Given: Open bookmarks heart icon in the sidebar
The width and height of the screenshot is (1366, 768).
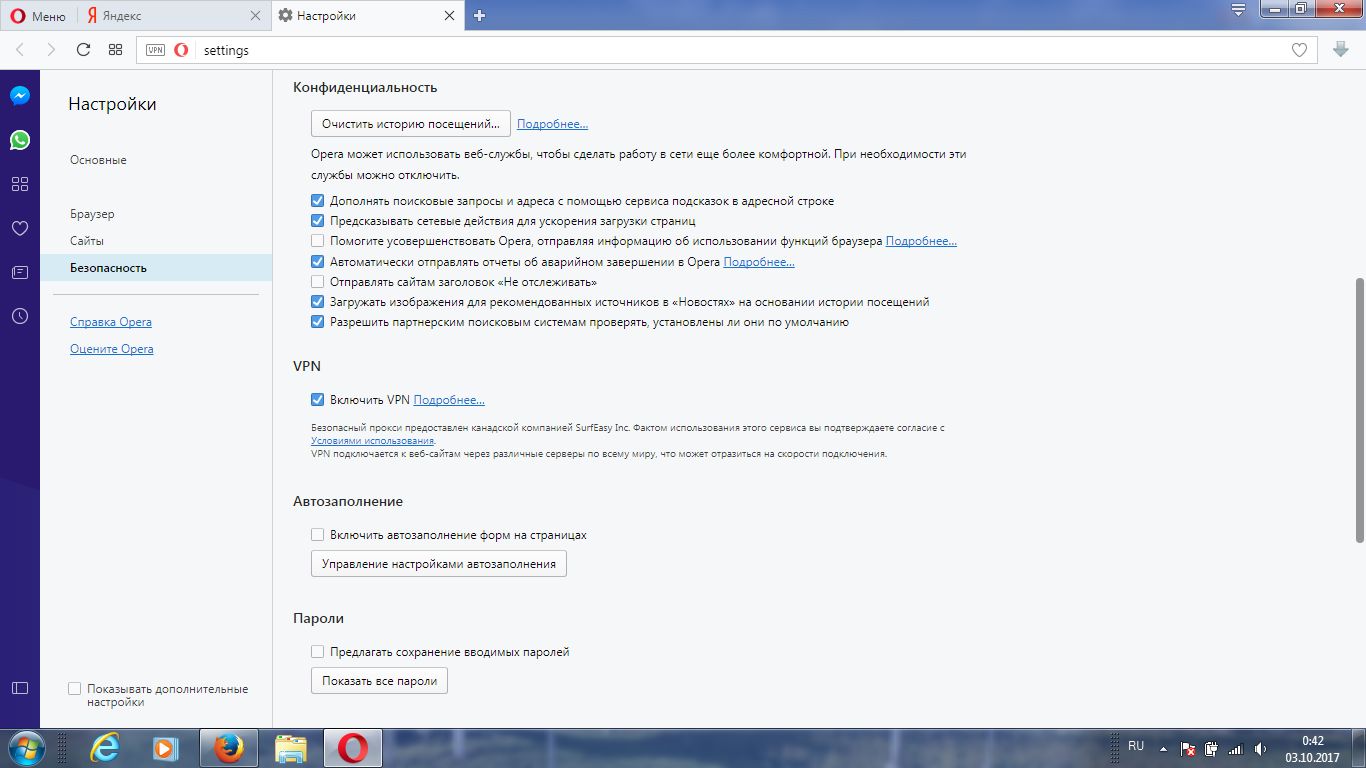Looking at the screenshot, I should coord(20,228).
